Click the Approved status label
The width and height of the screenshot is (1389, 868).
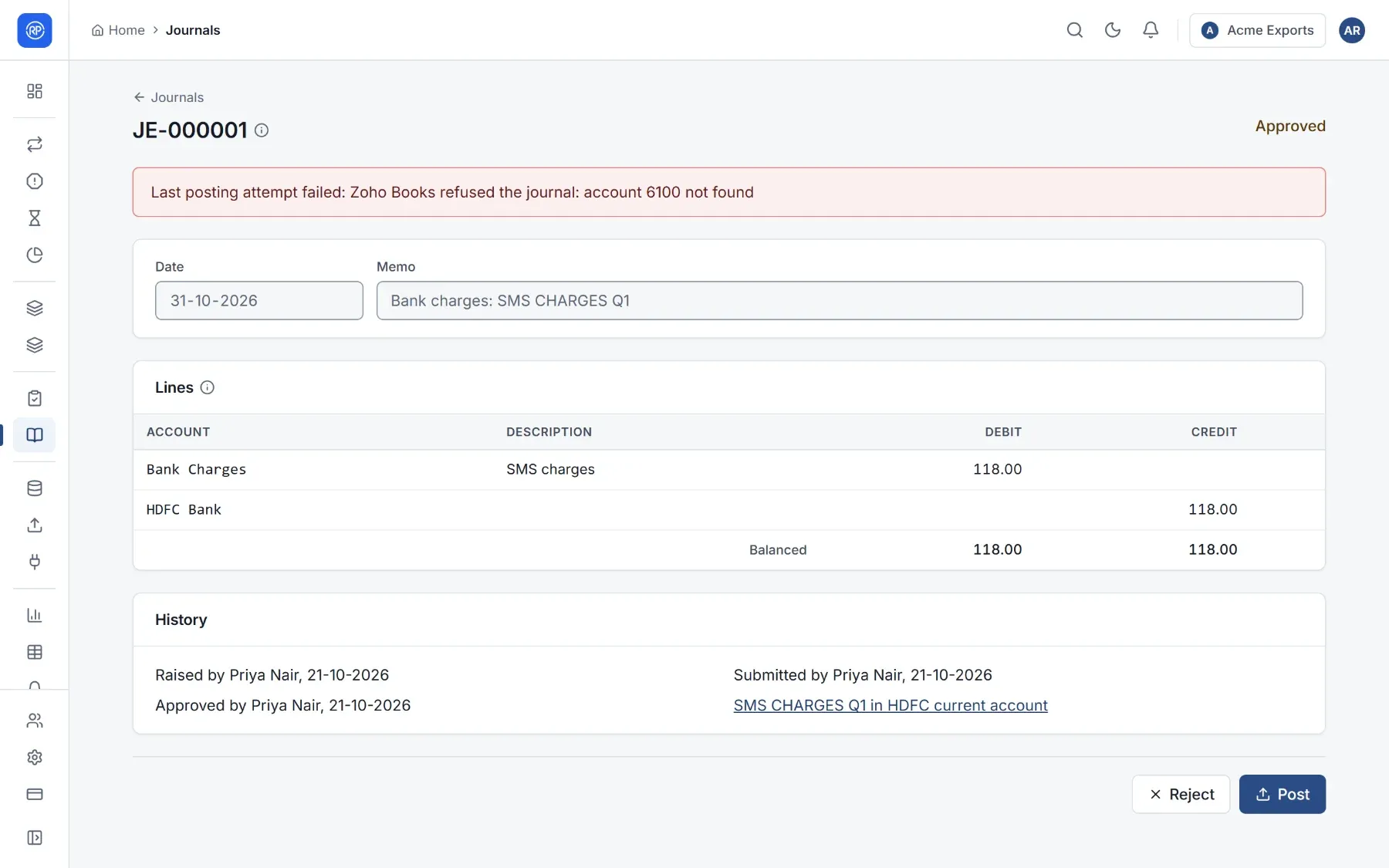click(1290, 126)
